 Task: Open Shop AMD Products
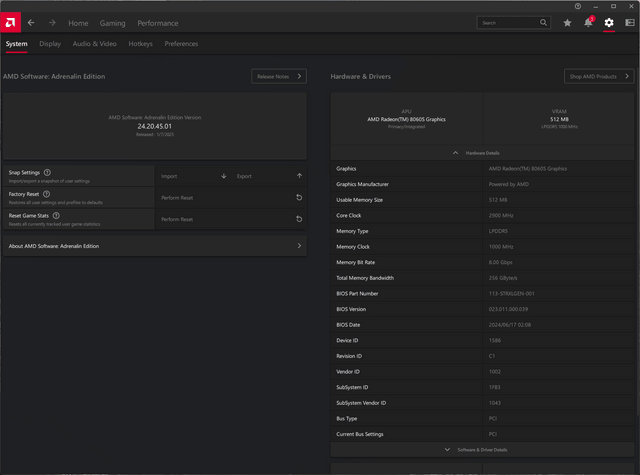(x=599, y=76)
